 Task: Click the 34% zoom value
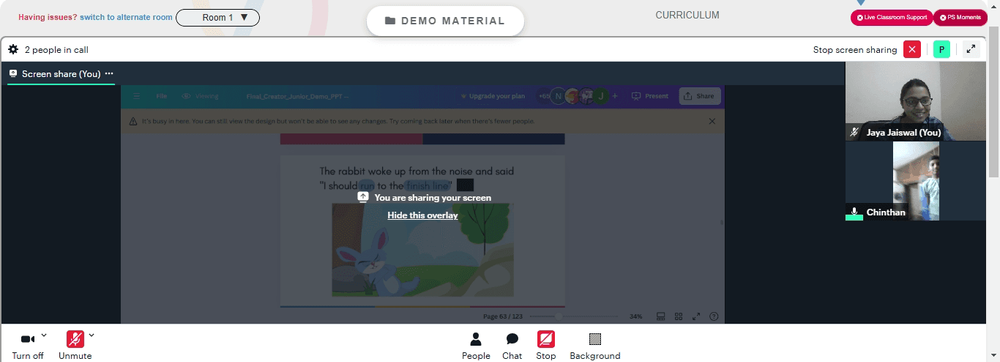click(635, 316)
